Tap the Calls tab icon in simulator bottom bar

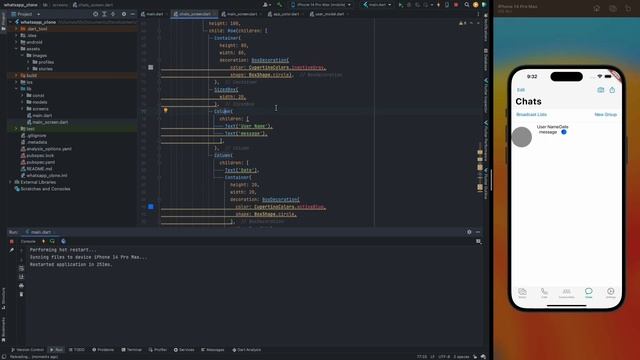coord(544,292)
